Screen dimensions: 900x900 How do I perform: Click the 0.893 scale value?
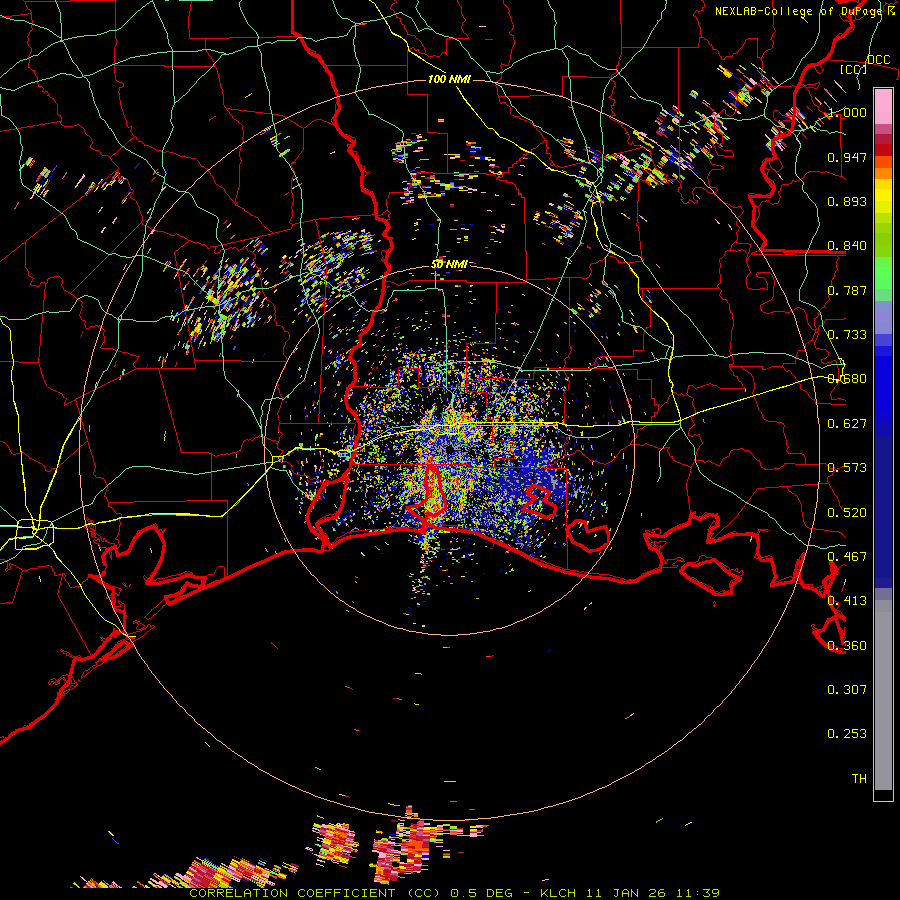coord(847,201)
